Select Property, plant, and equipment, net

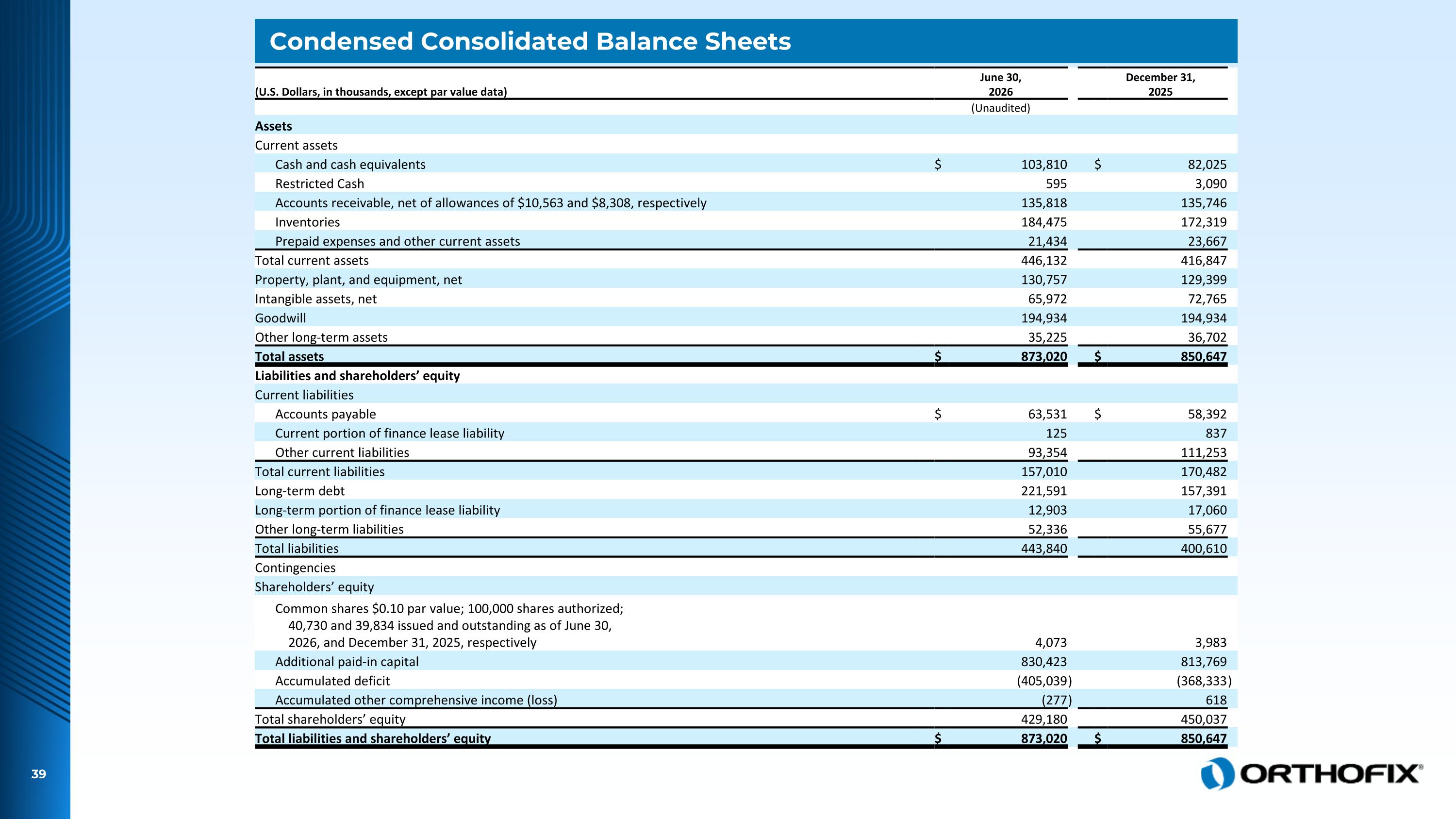pyautogui.click(x=358, y=280)
